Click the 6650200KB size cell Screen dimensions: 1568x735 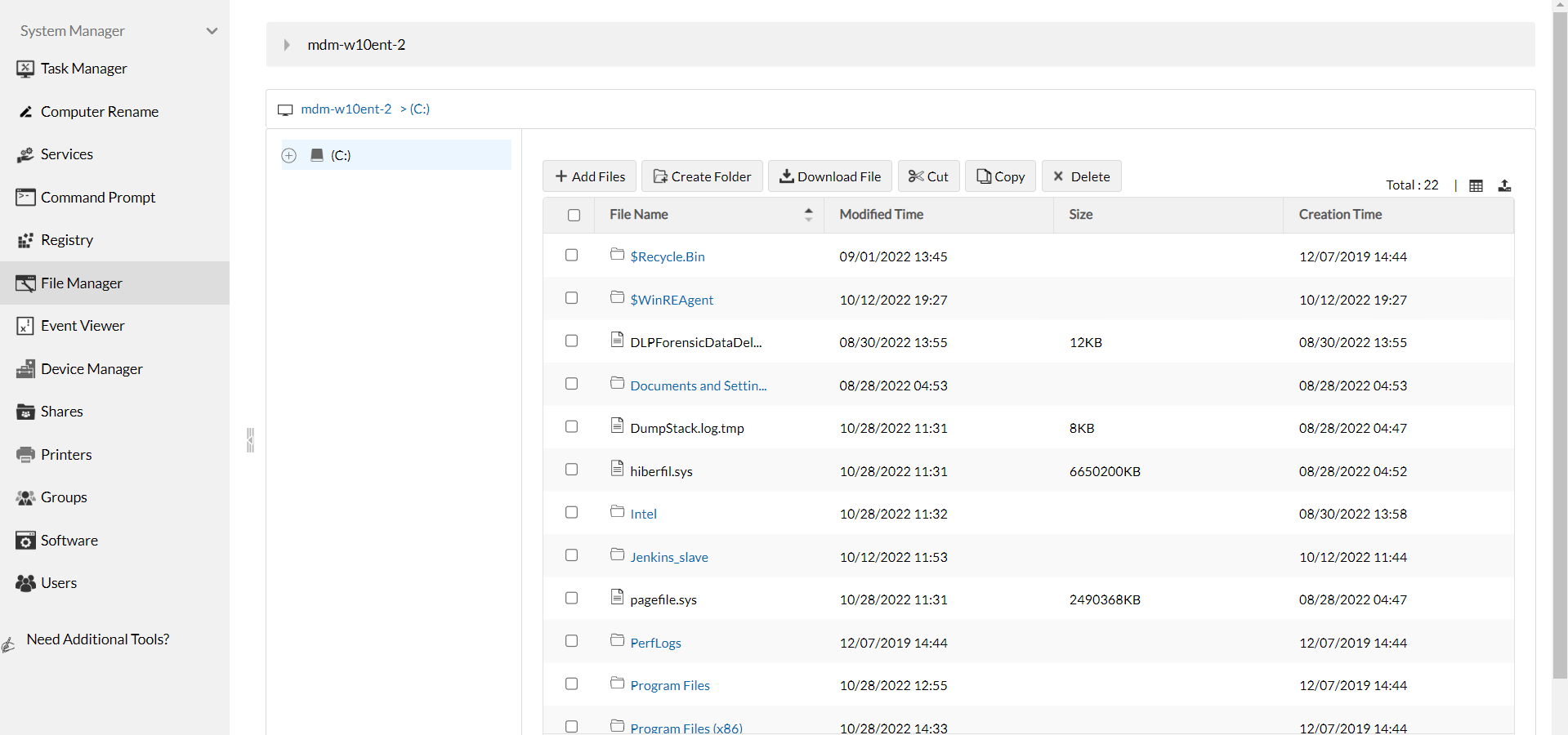[x=1105, y=471]
